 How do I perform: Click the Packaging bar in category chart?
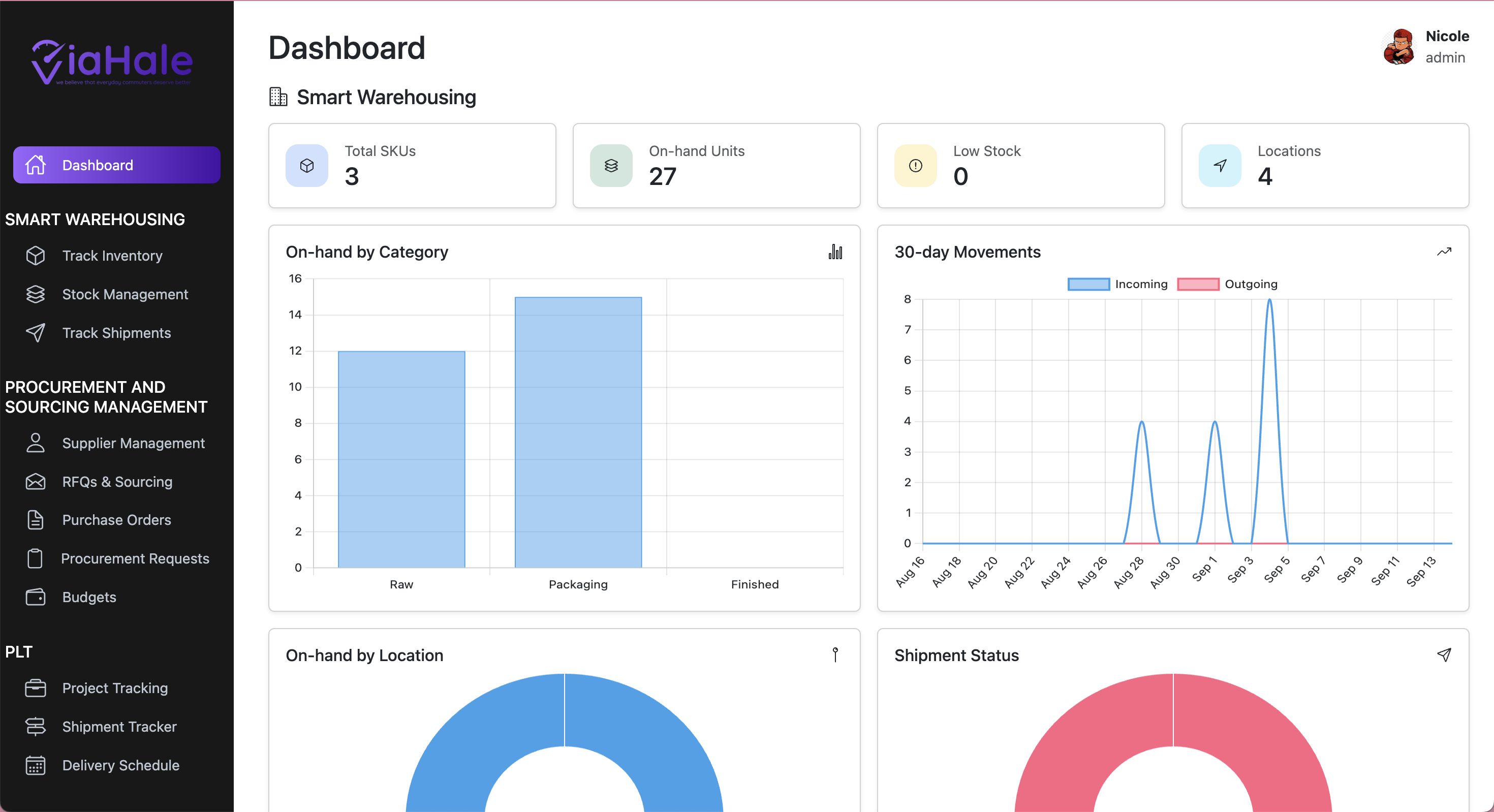[x=578, y=432]
